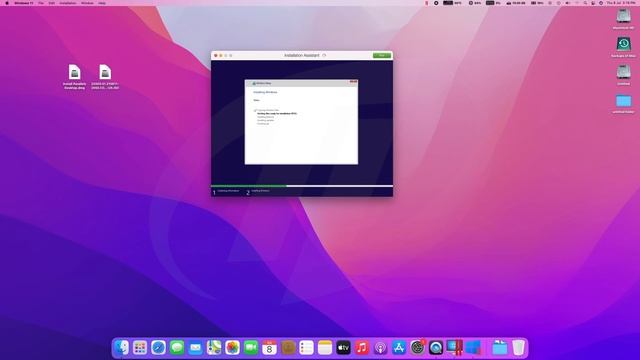
Task: Select the untitled folder on desktop
Action: point(623,104)
